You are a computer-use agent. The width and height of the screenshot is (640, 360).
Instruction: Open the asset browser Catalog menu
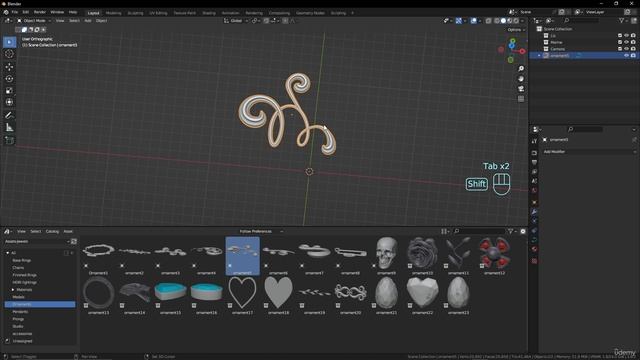click(52, 231)
